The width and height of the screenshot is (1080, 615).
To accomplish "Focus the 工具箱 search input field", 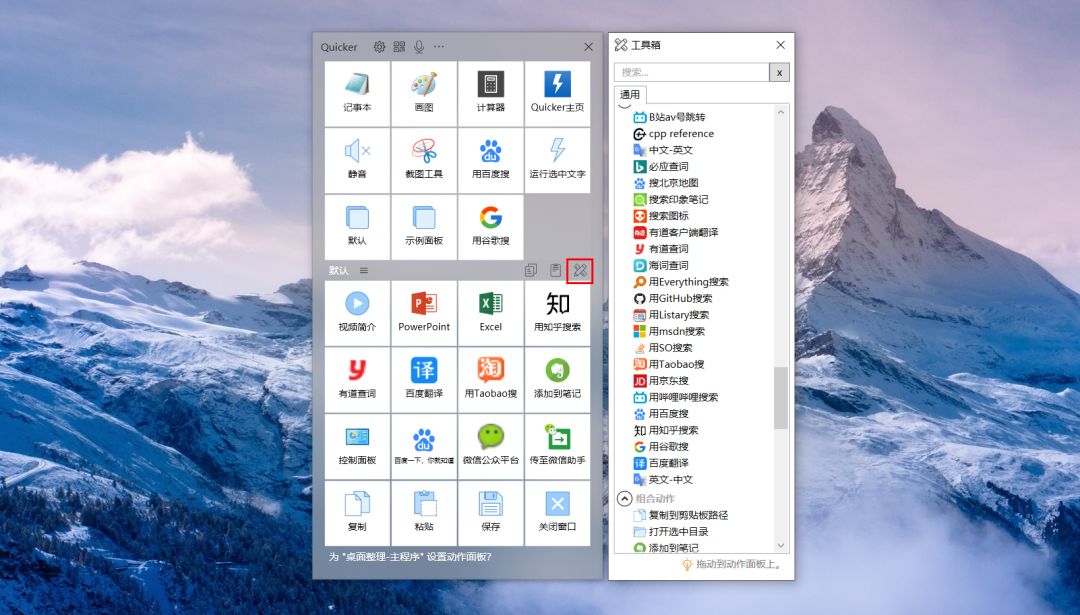I will click(x=692, y=72).
